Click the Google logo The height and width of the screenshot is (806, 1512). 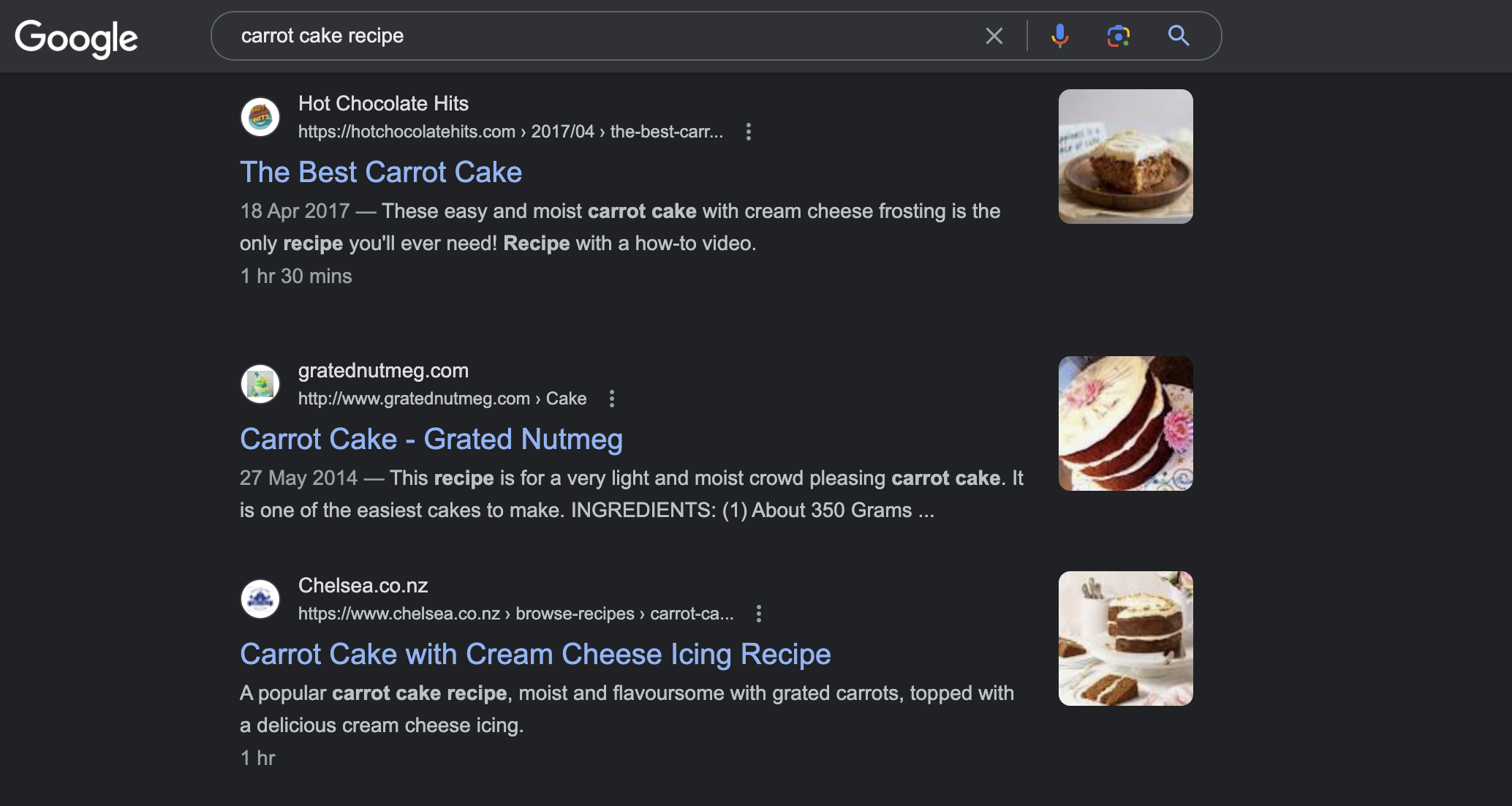tap(76, 38)
